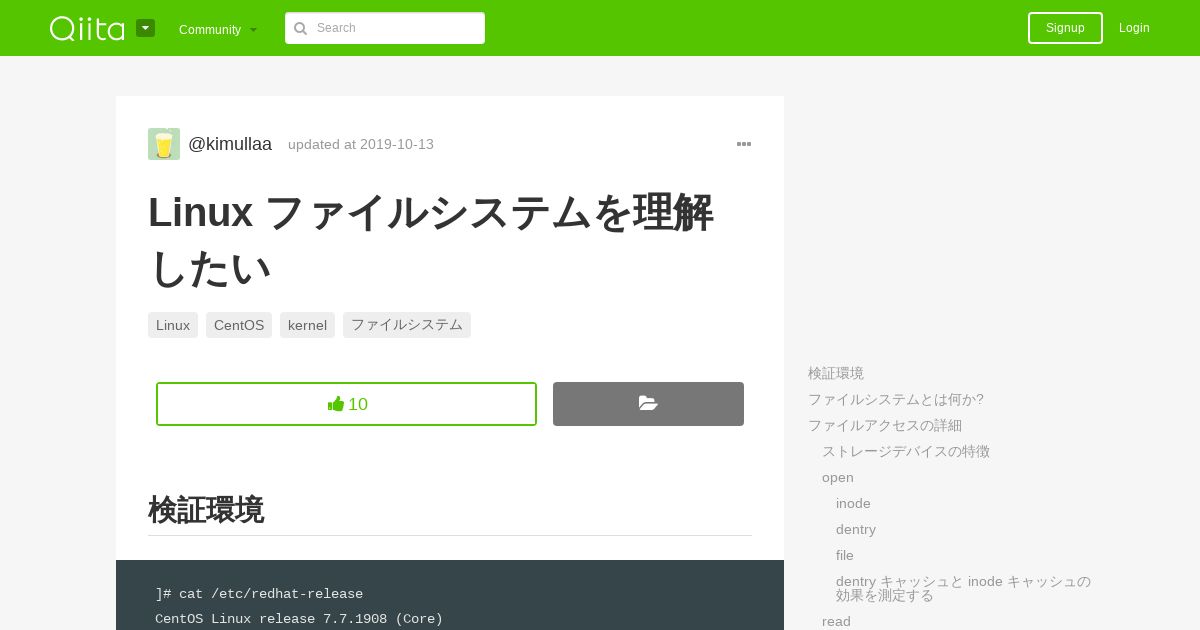Click the Signup button
Screen dimensions: 1200x630
[1065, 28]
